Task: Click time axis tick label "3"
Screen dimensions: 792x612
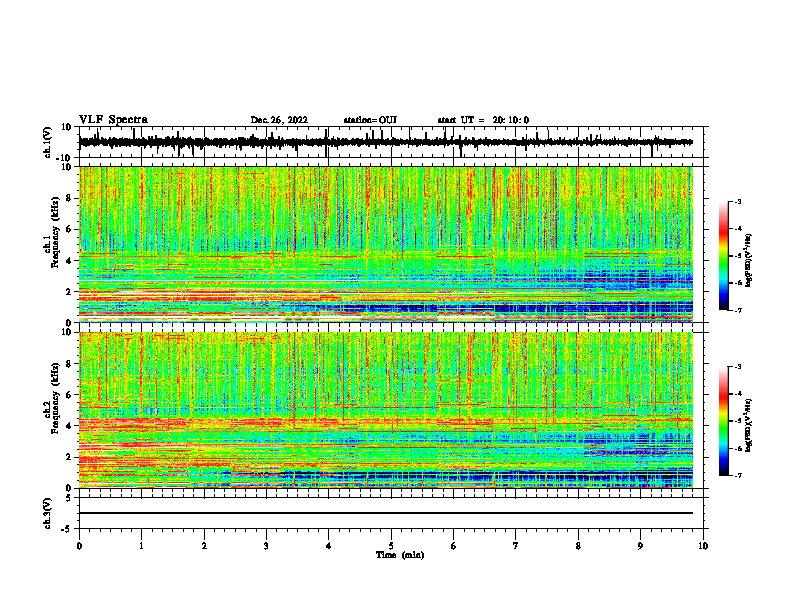Action: tap(266, 546)
